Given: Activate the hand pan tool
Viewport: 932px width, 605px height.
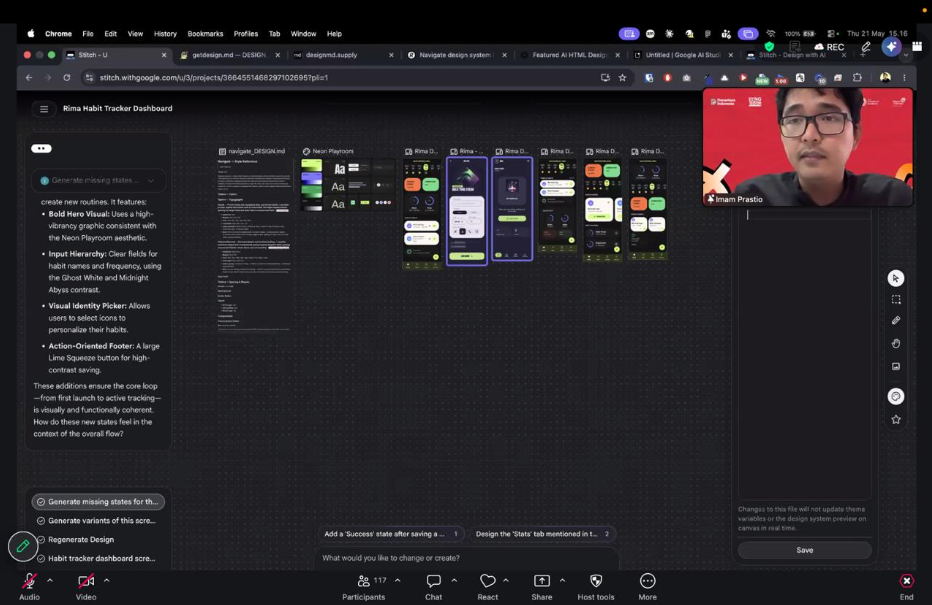Looking at the screenshot, I should (x=896, y=344).
